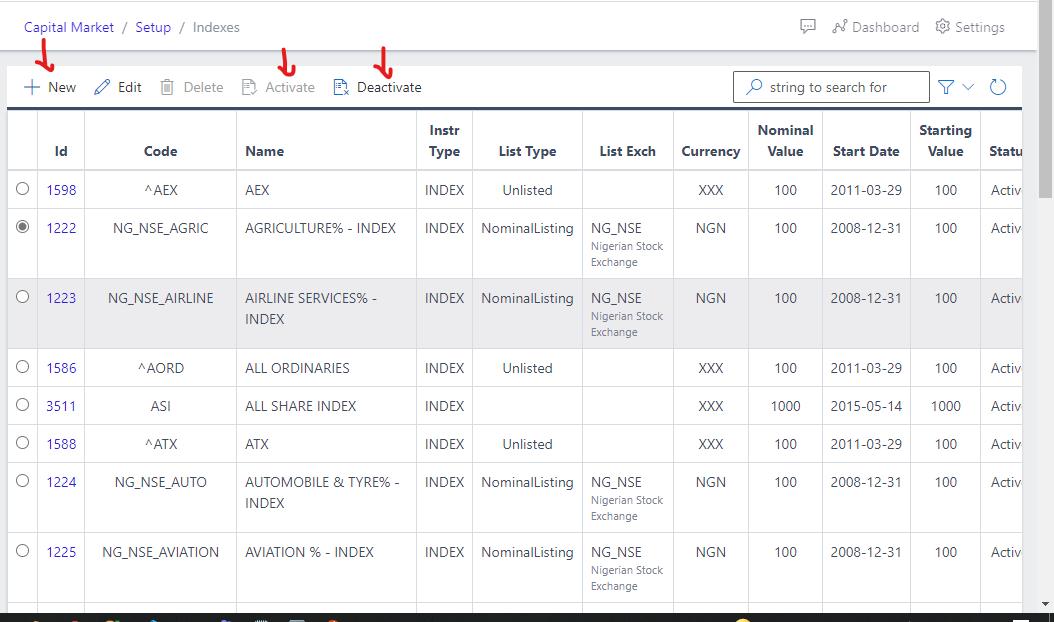Refresh the indexes list
The width and height of the screenshot is (1054, 622).
click(x=997, y=87)
